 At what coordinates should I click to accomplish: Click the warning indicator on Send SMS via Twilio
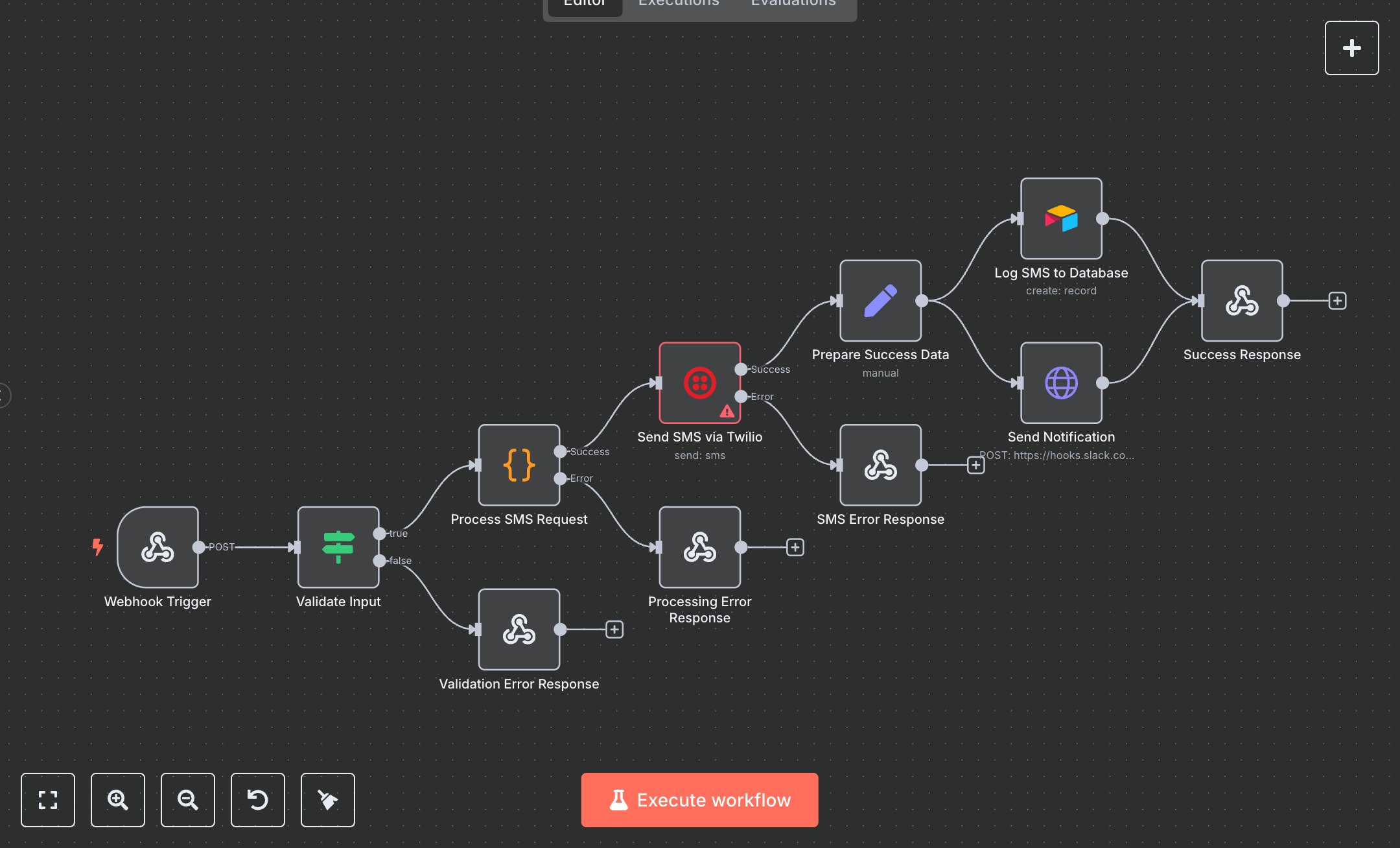coord(727,410)
